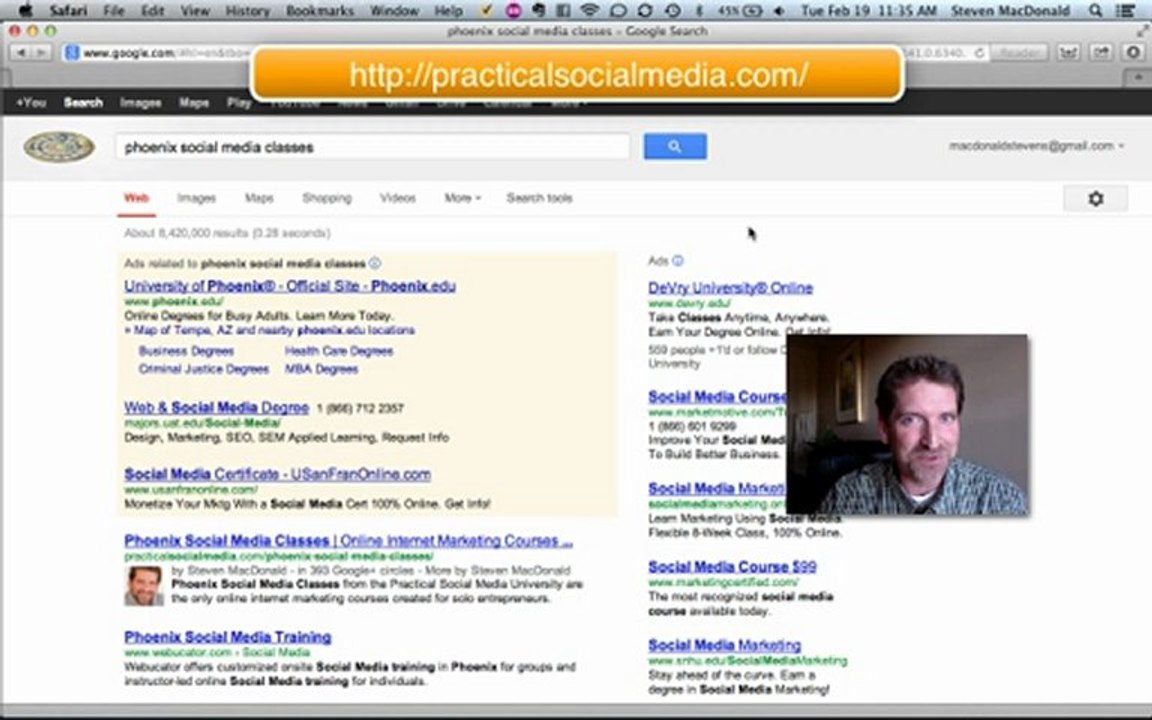
Task: Open the Bookmarks menu
Action: coord(320,10)
